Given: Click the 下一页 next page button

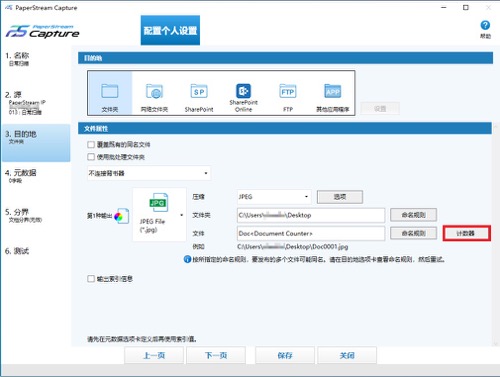Looking at the screenshot, I should click(216, 355).
